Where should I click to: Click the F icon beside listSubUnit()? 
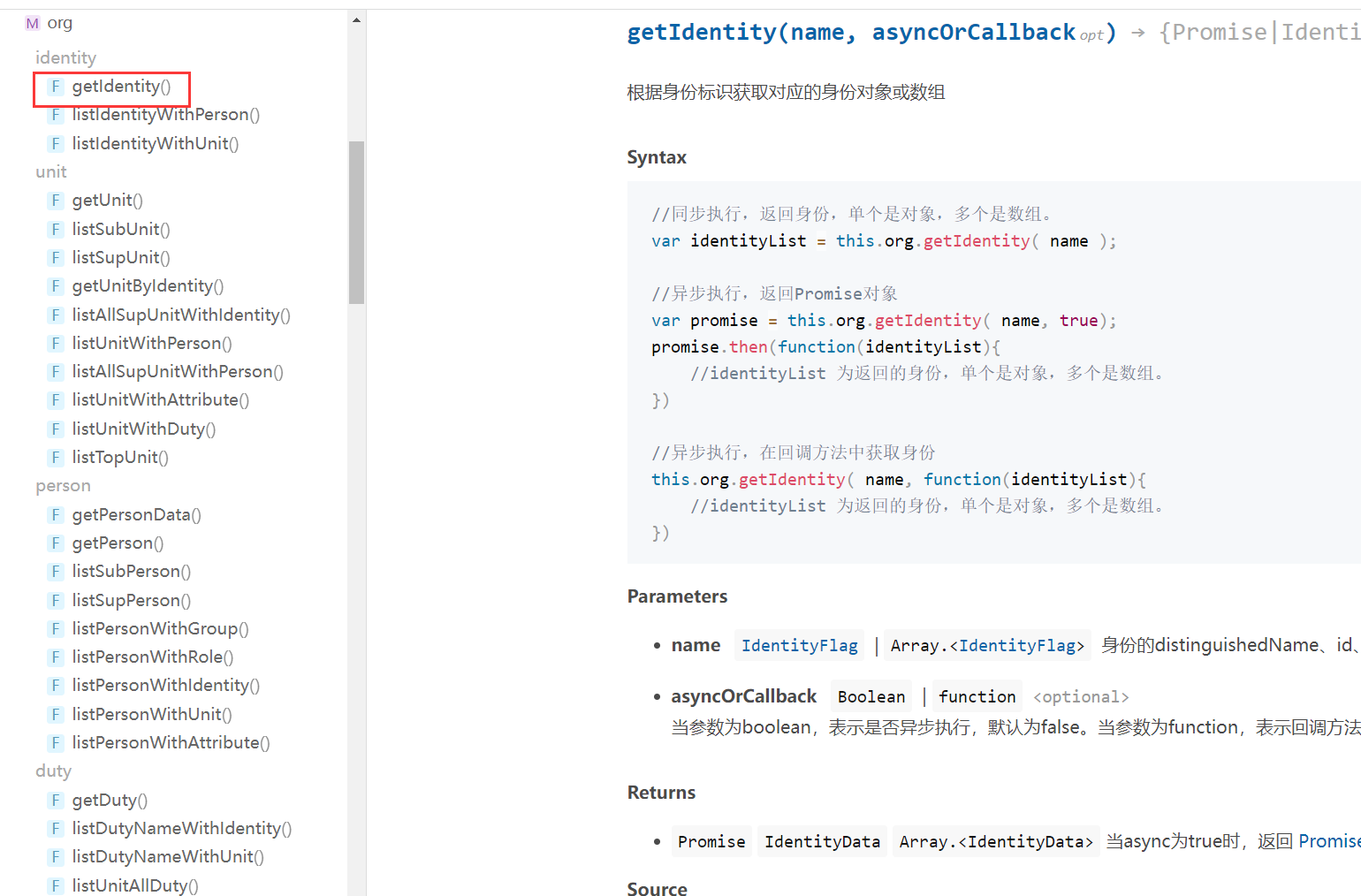click(56, 229)
